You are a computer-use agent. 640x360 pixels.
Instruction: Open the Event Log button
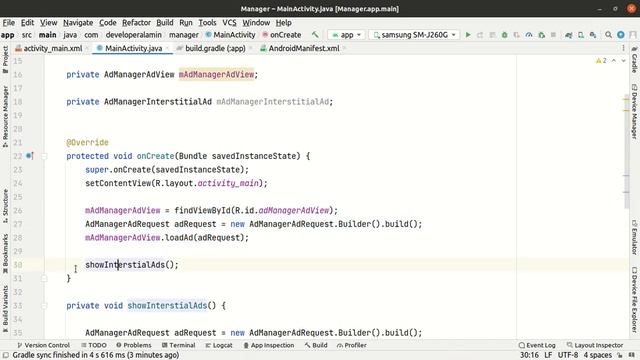537,345
